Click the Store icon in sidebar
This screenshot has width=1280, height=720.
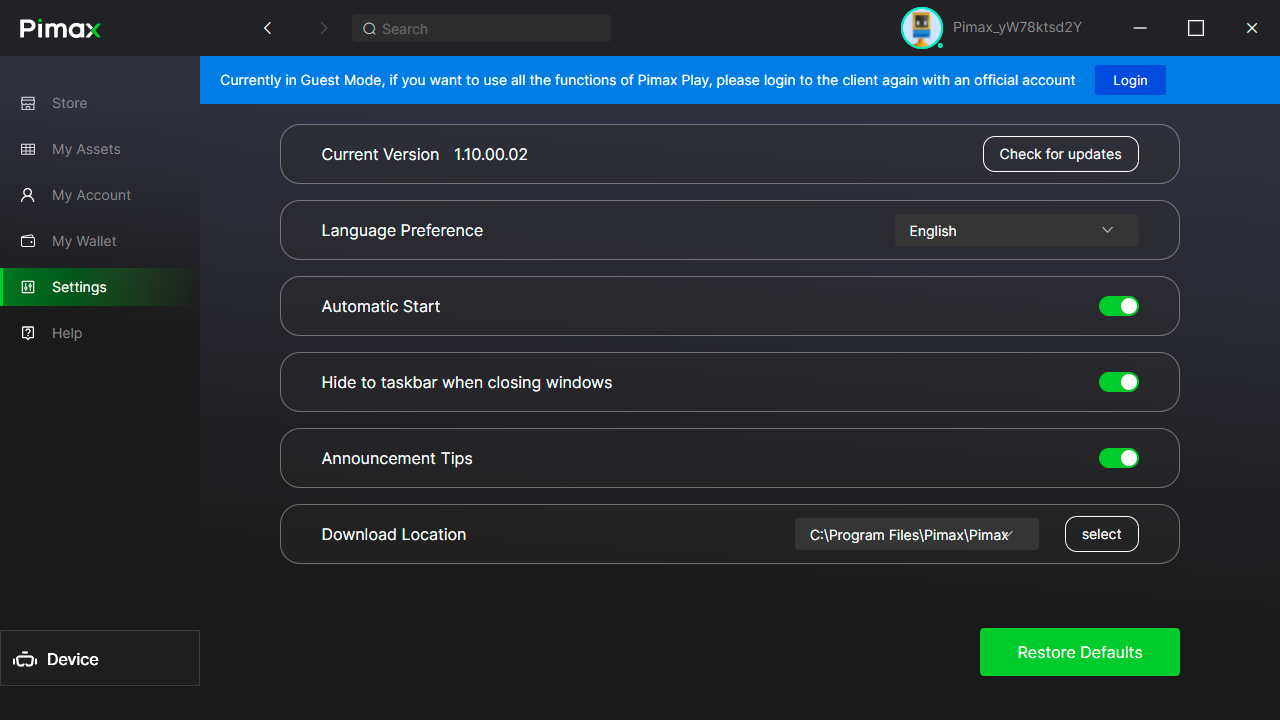click(28, 103)
